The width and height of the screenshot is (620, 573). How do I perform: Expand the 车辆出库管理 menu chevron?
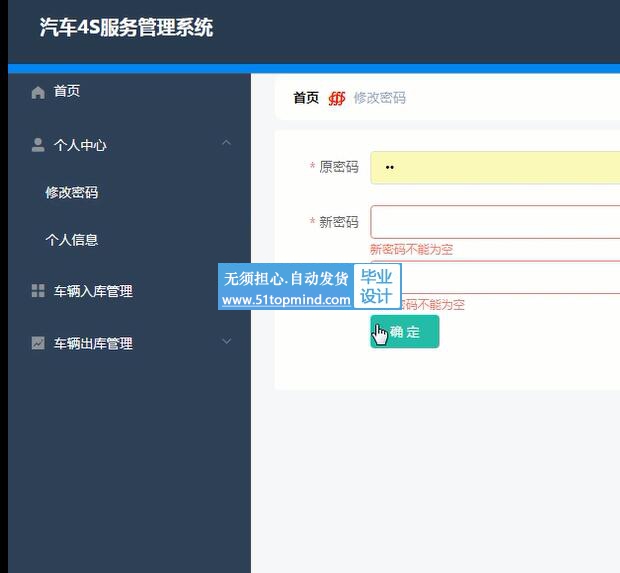tap(227, 341)
